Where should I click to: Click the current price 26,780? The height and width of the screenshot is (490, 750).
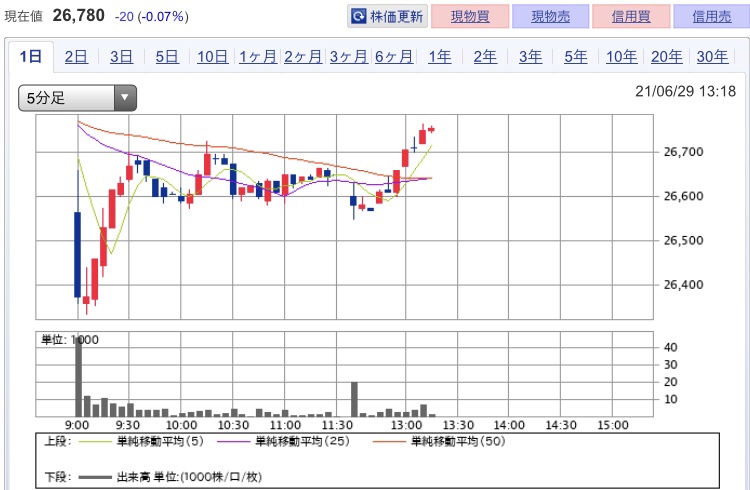pyautogui.click(x=78, y=15)
